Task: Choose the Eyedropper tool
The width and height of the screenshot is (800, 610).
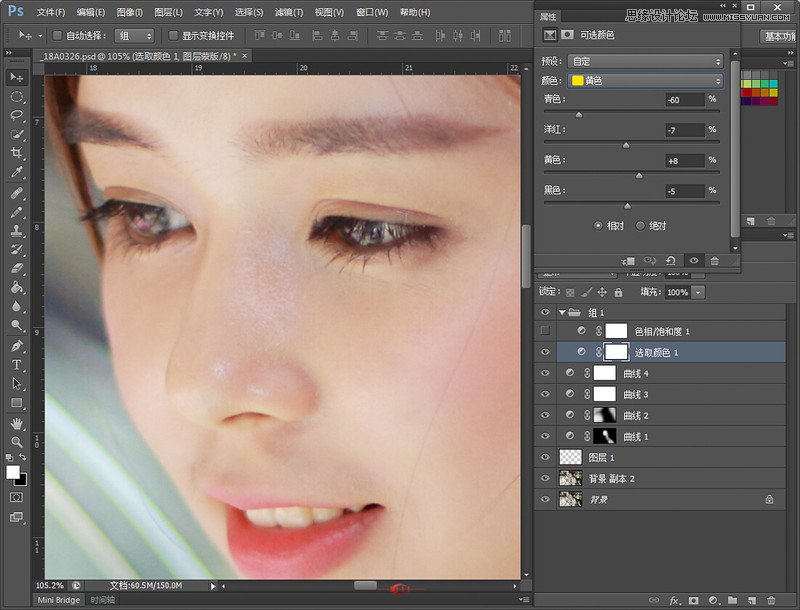Action: click(14, 170)
